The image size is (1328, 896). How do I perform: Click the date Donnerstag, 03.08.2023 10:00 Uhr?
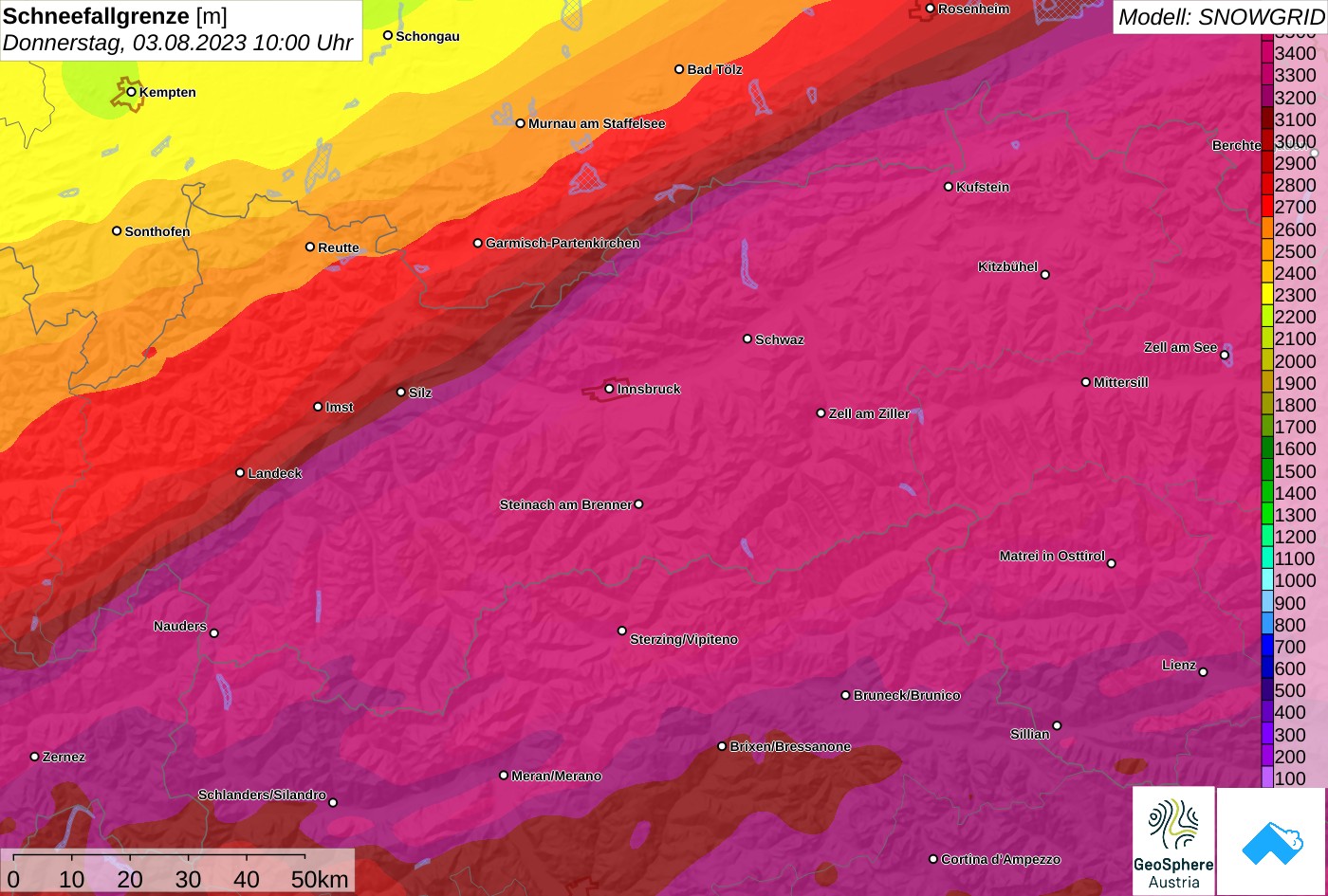tap(177, 43)
